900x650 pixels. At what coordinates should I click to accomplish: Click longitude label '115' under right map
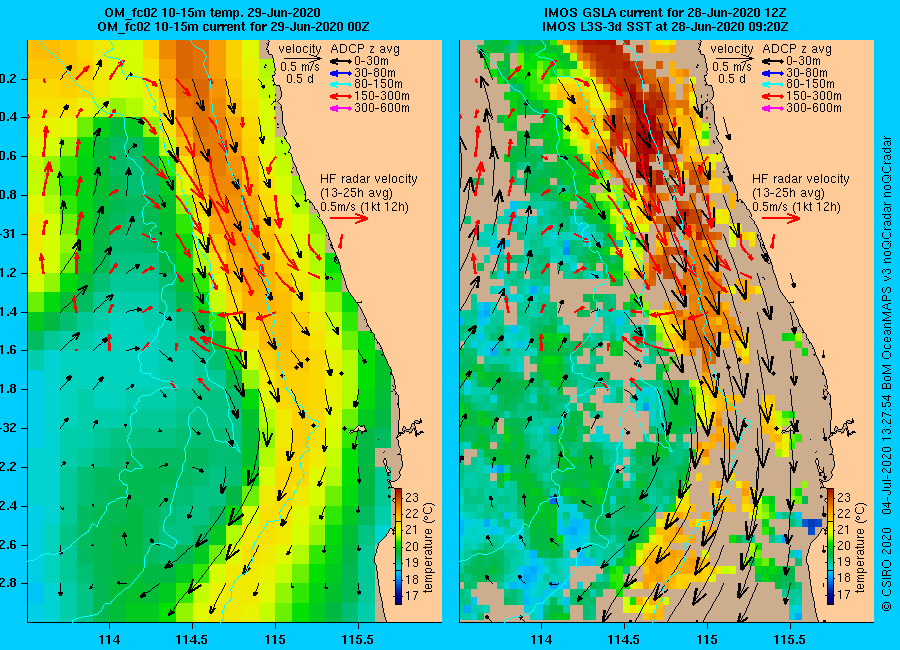point(707,639)
